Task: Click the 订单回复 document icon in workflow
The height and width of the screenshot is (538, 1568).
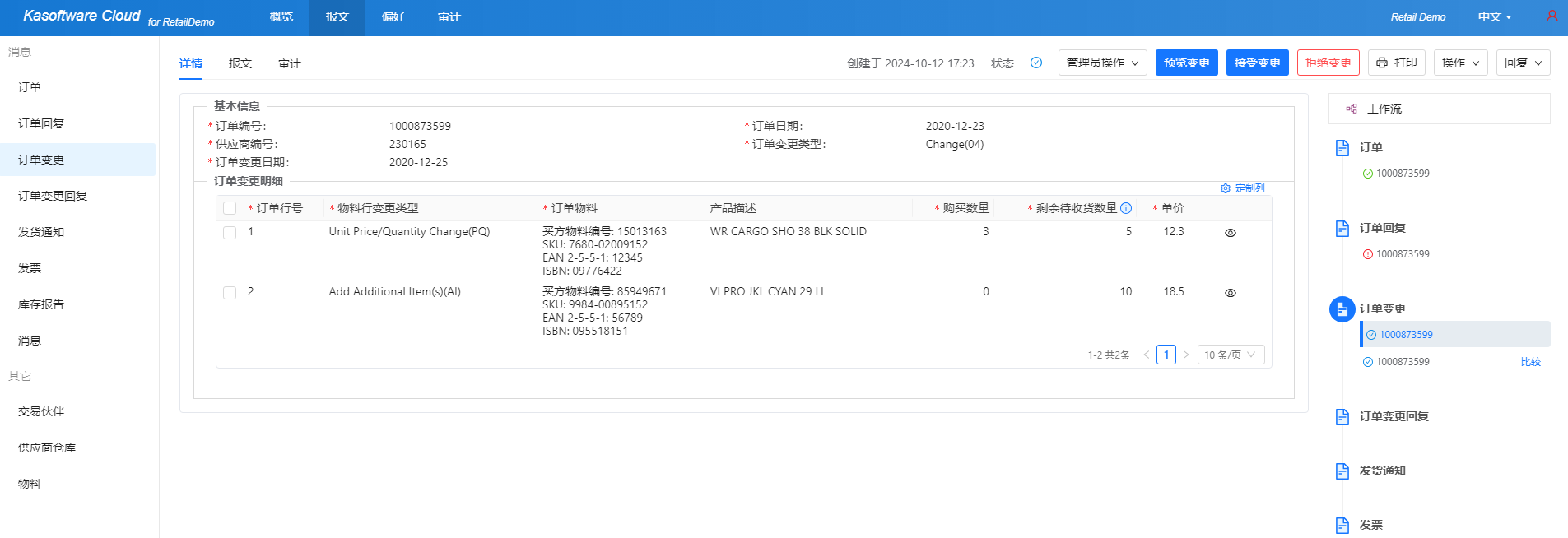Action: pyautogui.click(x=1342, y=228)
